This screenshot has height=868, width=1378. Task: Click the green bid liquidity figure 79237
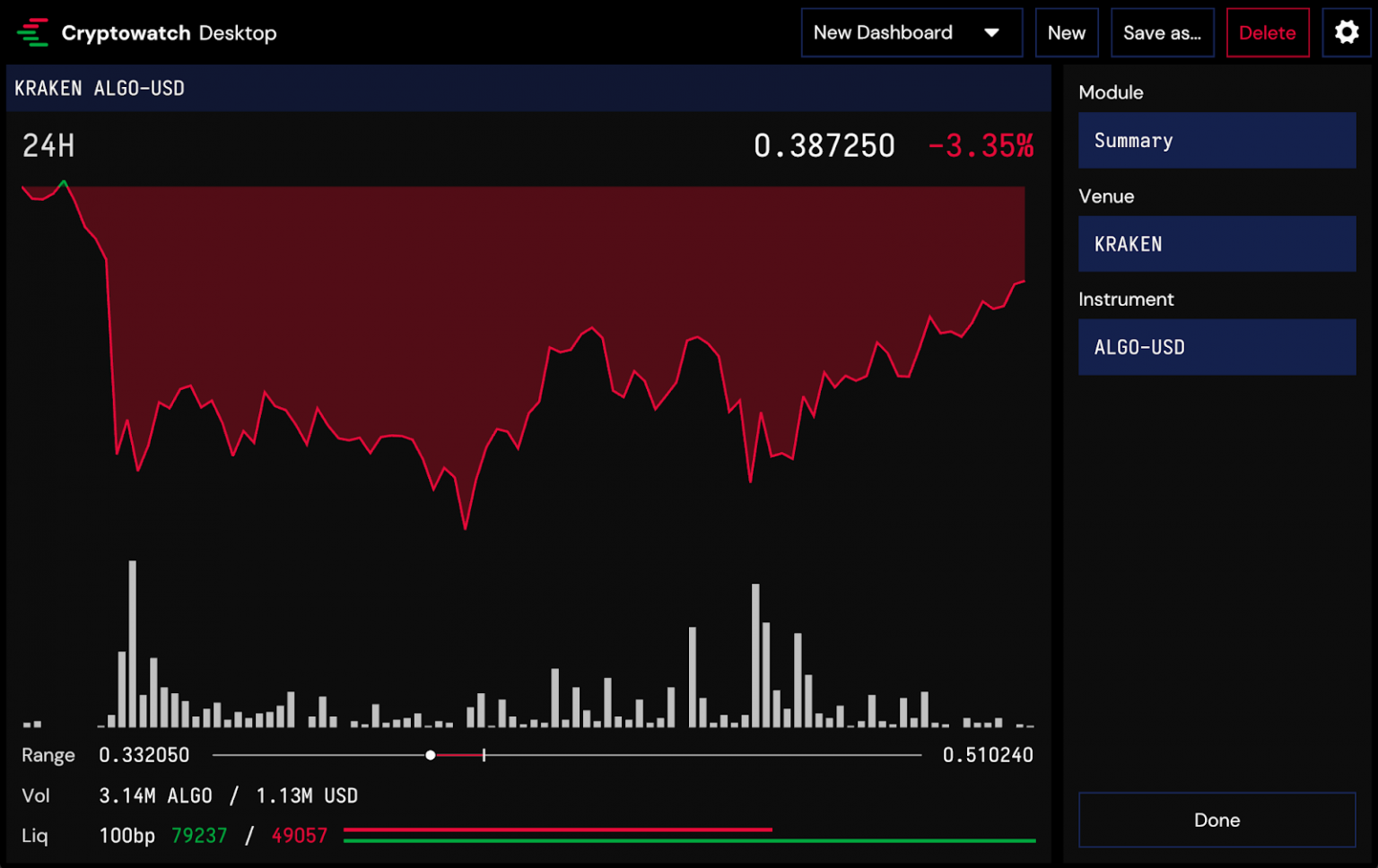[x=199, y=835]
